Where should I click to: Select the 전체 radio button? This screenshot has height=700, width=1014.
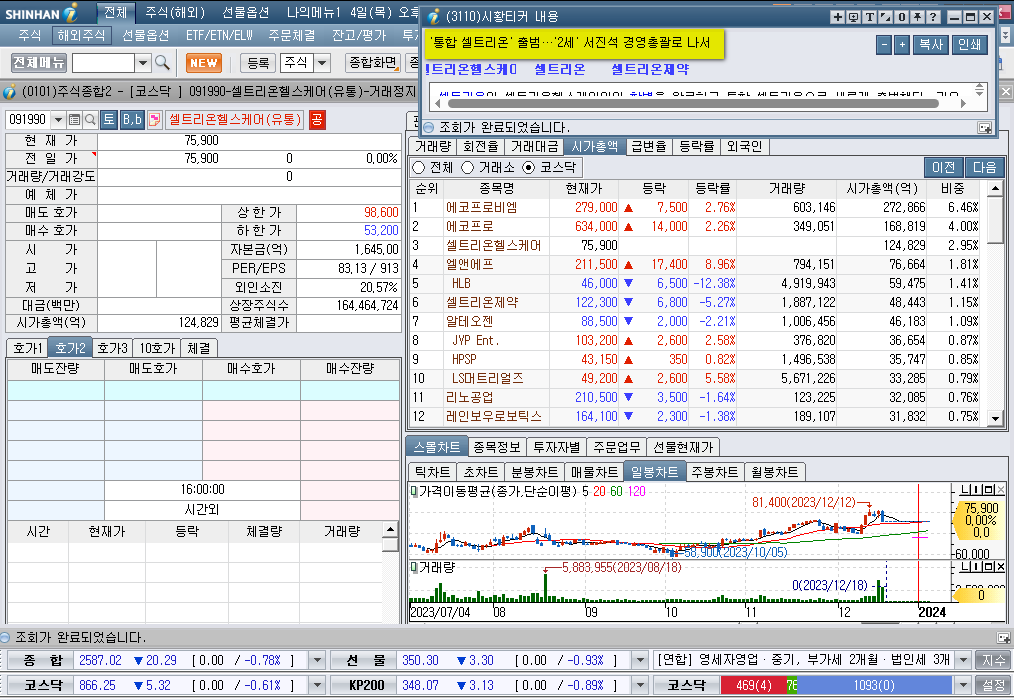[x=418, y=168]
